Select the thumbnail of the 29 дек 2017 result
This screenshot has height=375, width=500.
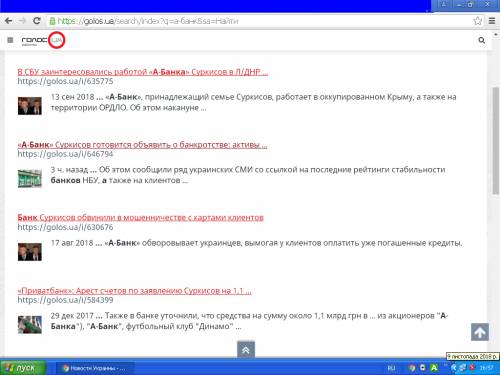[30, 324]
